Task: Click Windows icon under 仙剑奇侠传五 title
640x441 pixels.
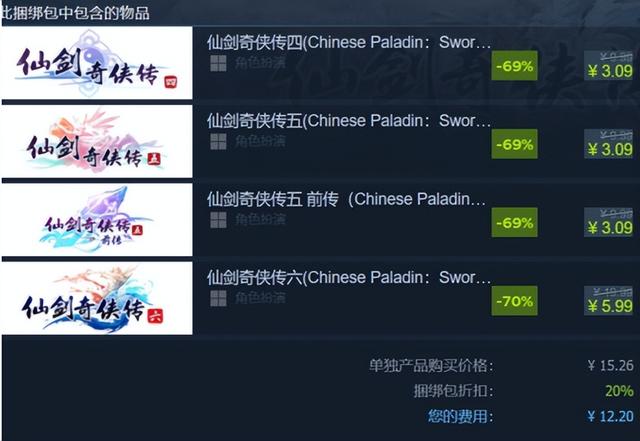Action: (x=218, y=142)
